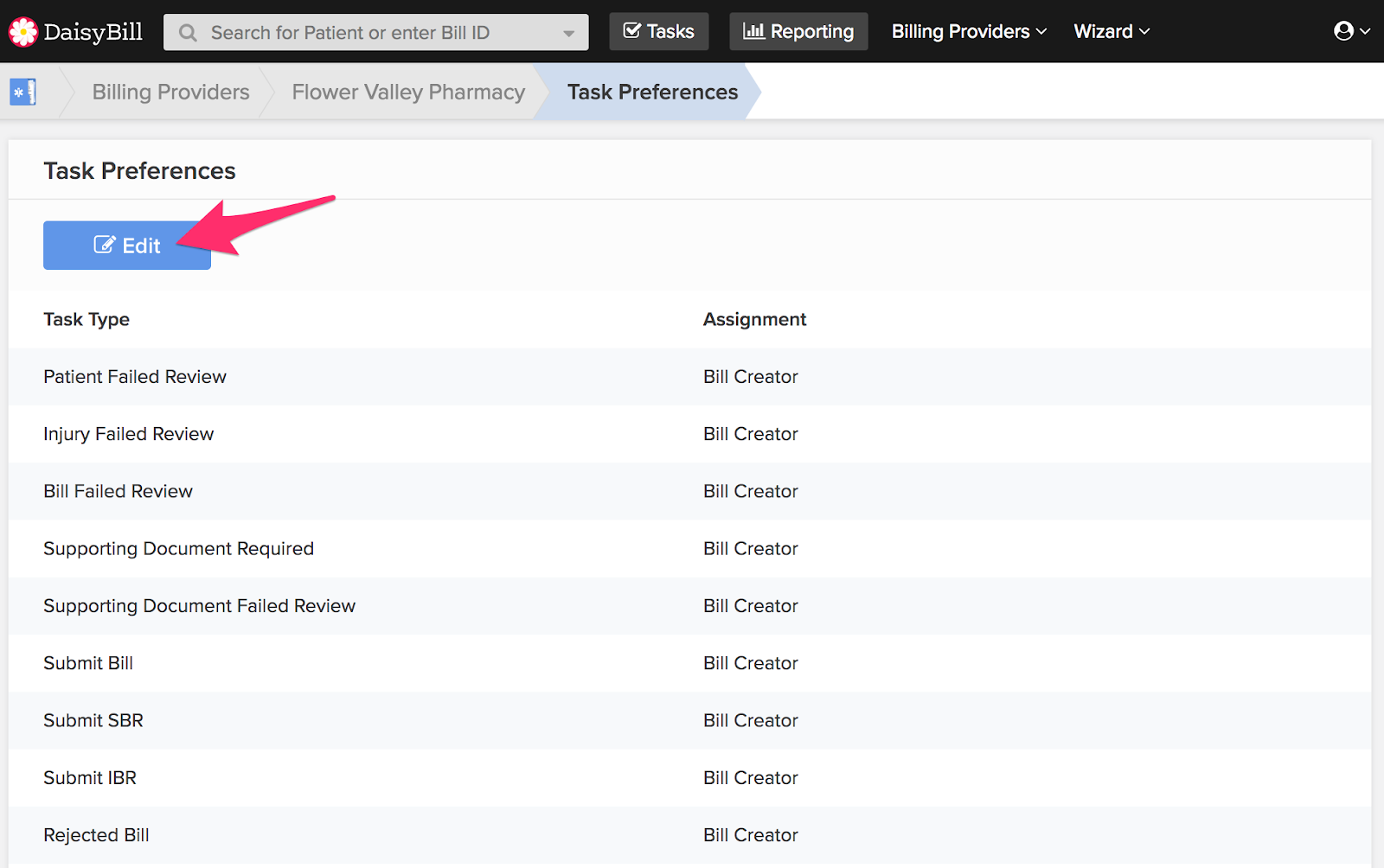1384x868 pixels.
Task: Focus the patient or Bill ID search field
Action: pos(376,32)
